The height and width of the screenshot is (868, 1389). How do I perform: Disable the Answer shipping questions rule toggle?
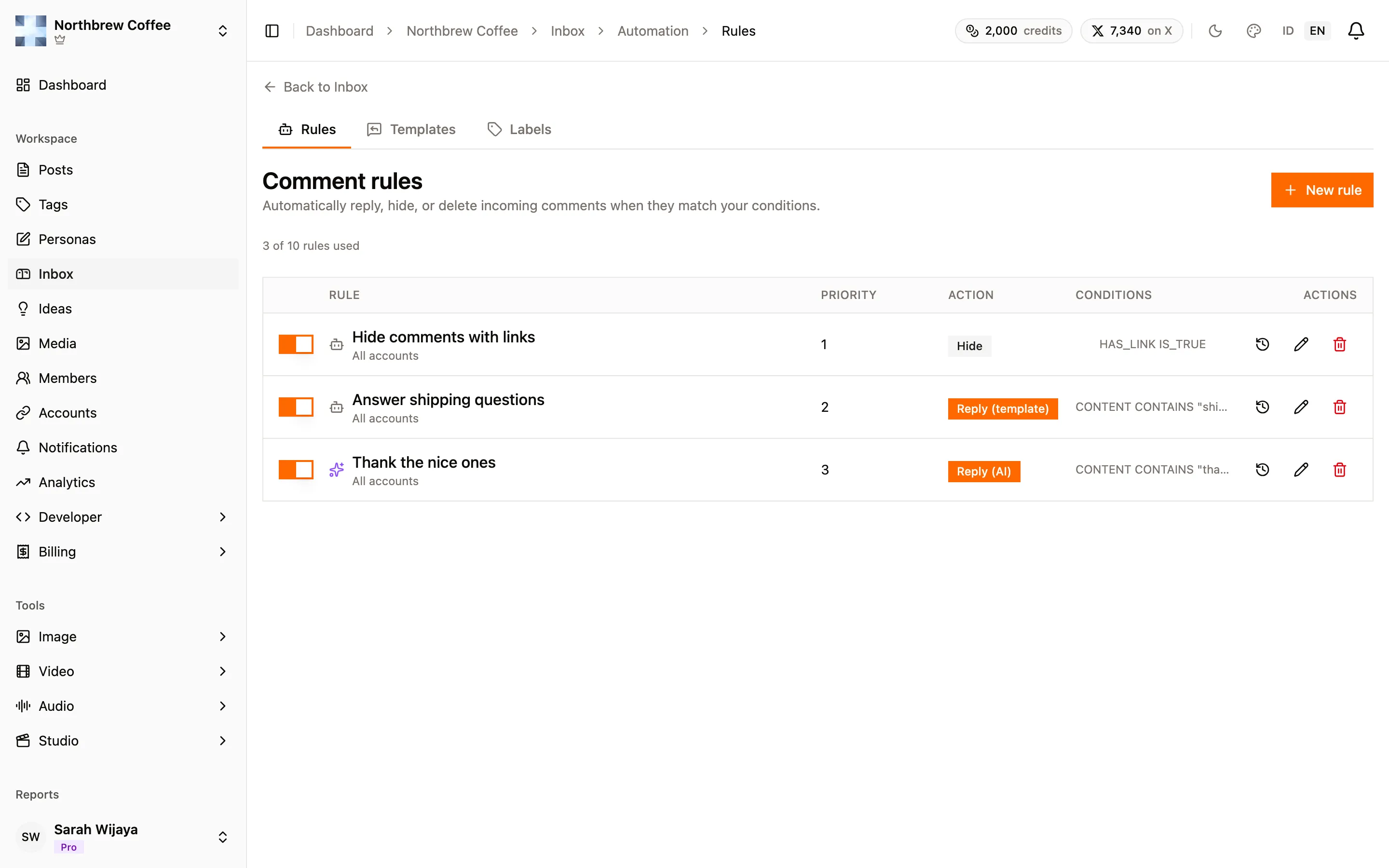[296, 407]
